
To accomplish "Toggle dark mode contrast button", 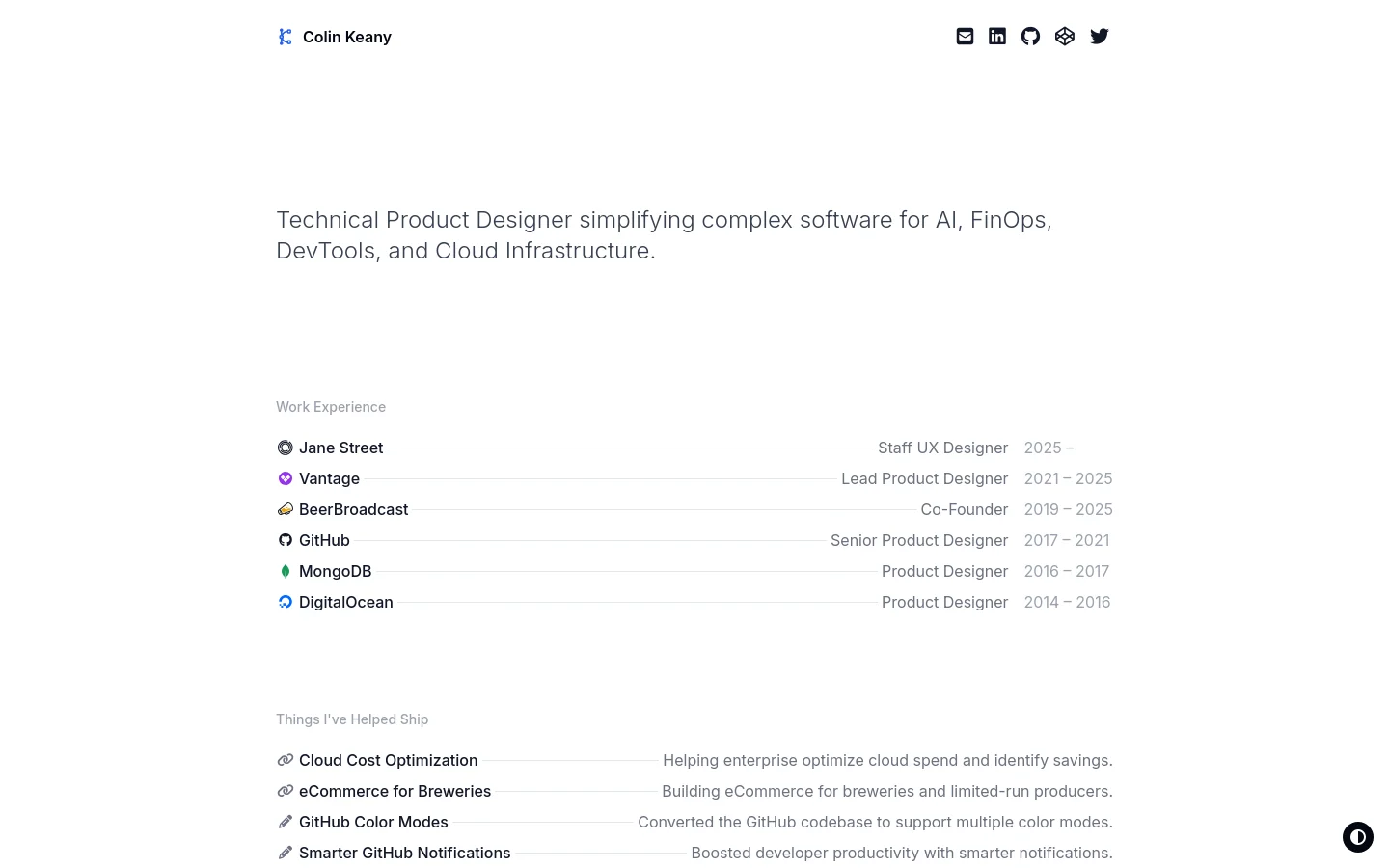I will [1358, 837].
